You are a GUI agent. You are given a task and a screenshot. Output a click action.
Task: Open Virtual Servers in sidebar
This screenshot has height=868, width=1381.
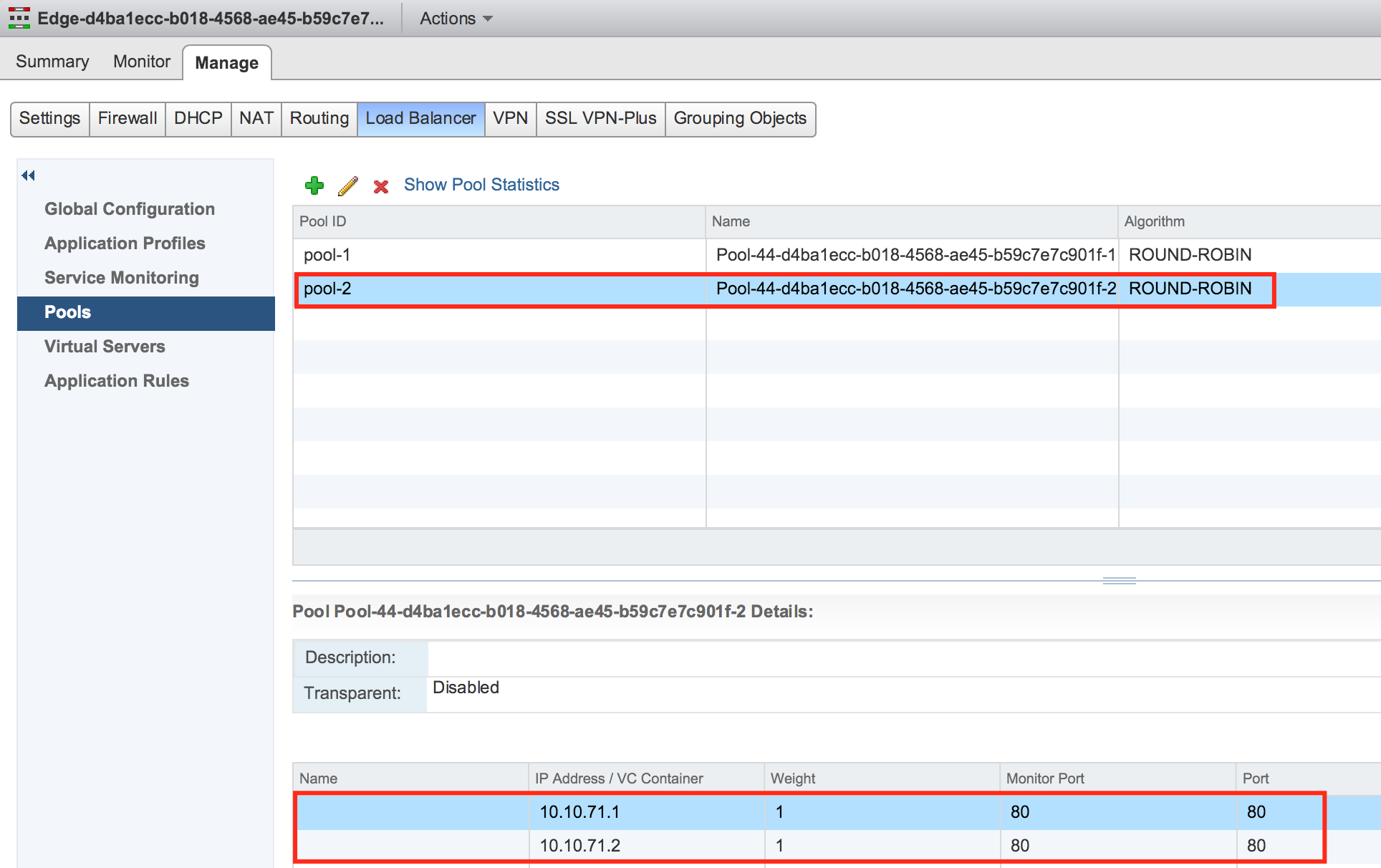(x=105, y=347)
